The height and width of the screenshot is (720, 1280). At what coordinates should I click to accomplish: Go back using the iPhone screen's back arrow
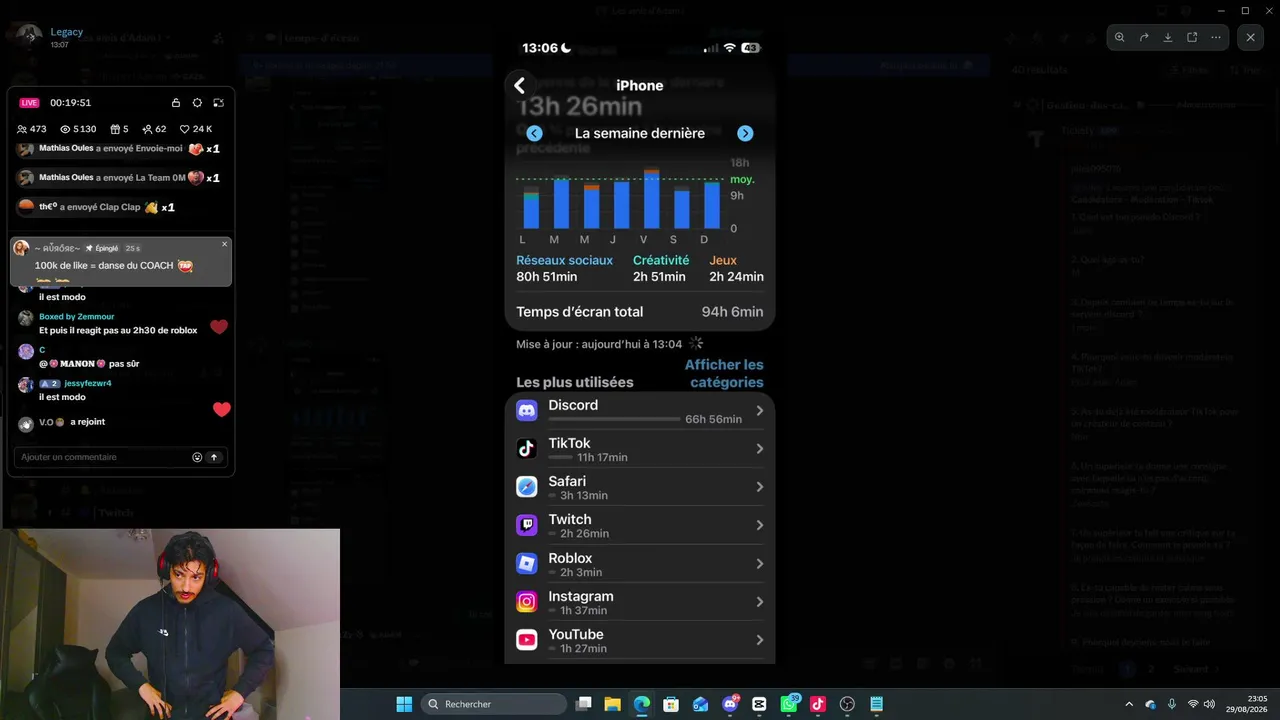[x=519, y=85]
